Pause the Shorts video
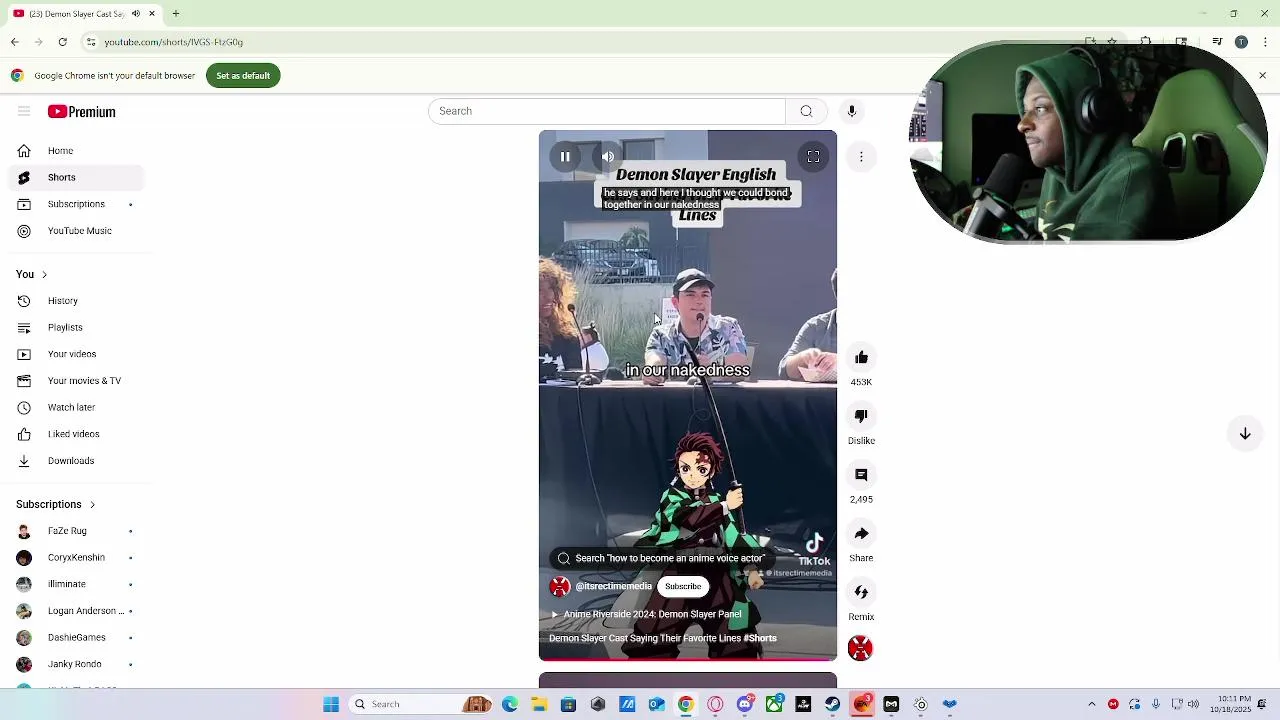1280x720 pixels. (x=565, y=157)
